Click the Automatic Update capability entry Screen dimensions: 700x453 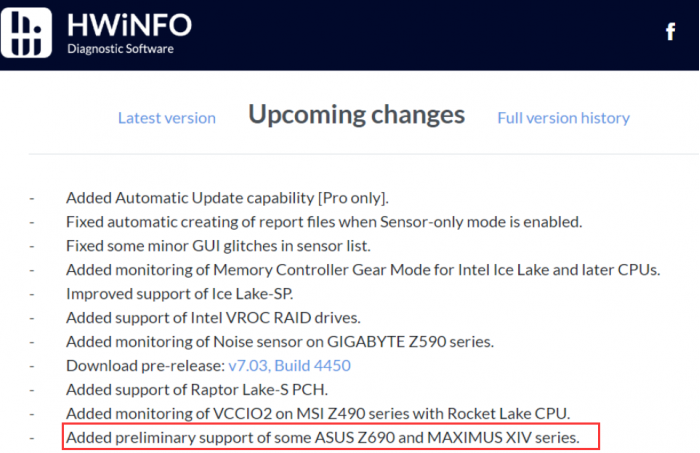pos(227,197)
